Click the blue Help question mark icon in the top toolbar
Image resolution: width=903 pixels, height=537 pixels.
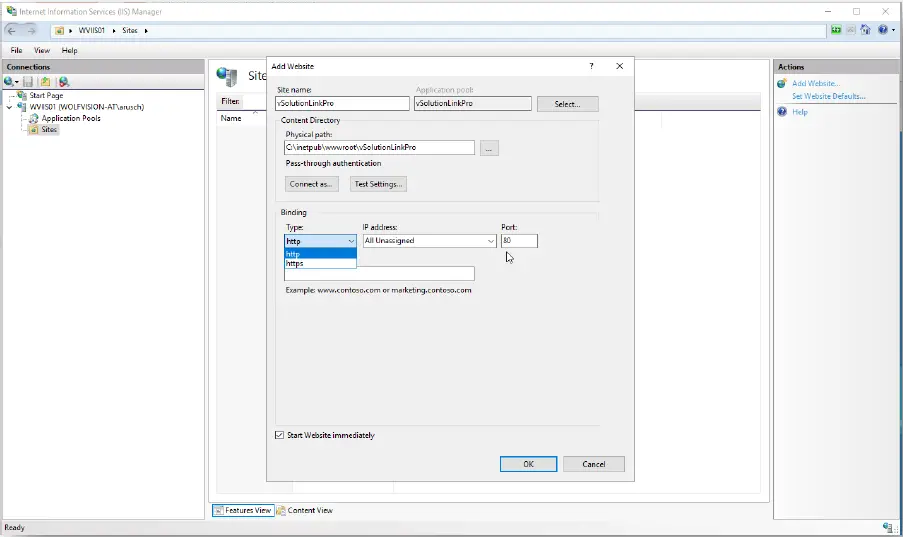pos(883,30)
